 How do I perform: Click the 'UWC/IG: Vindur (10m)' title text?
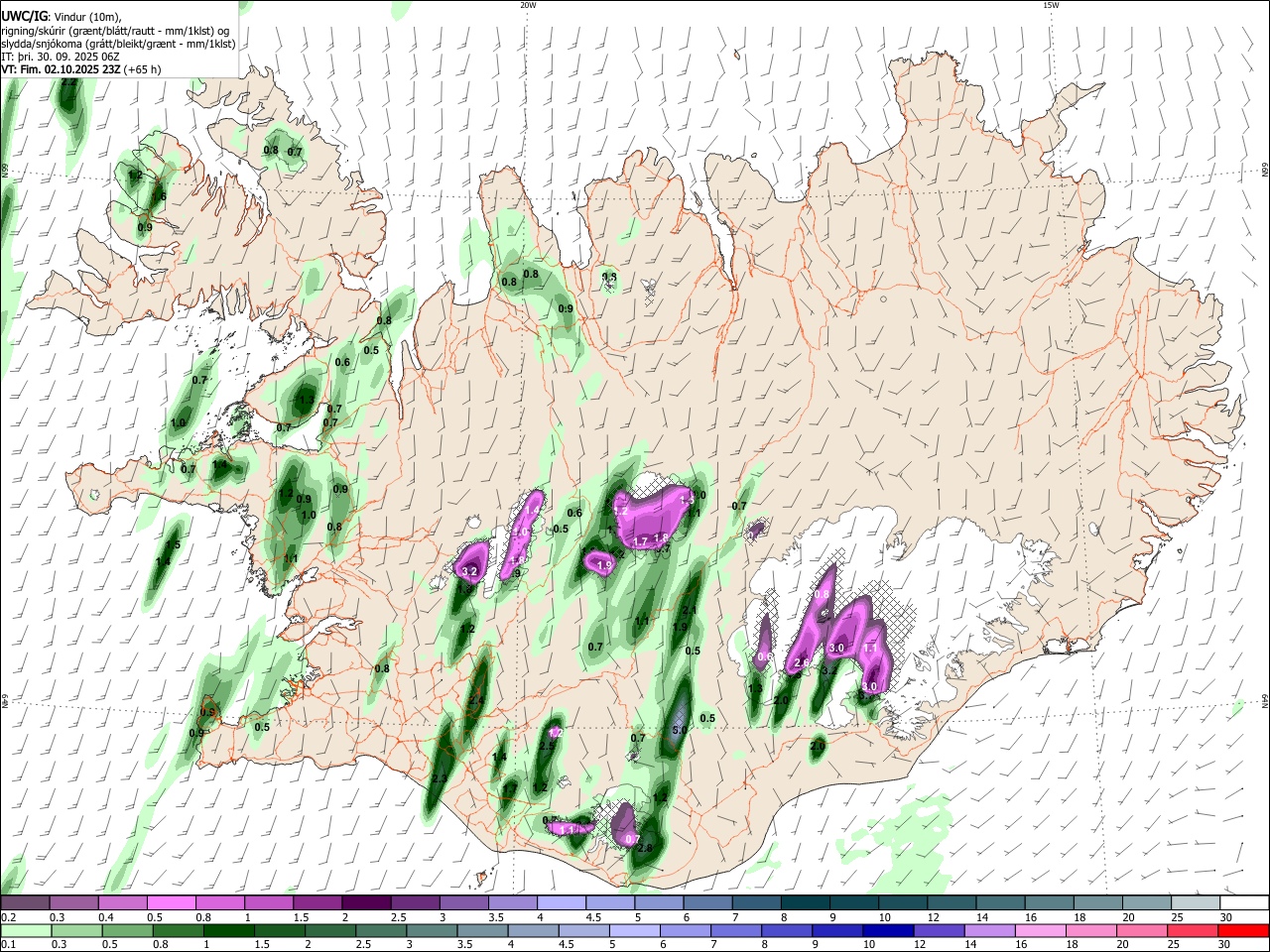tap(61, 16)
